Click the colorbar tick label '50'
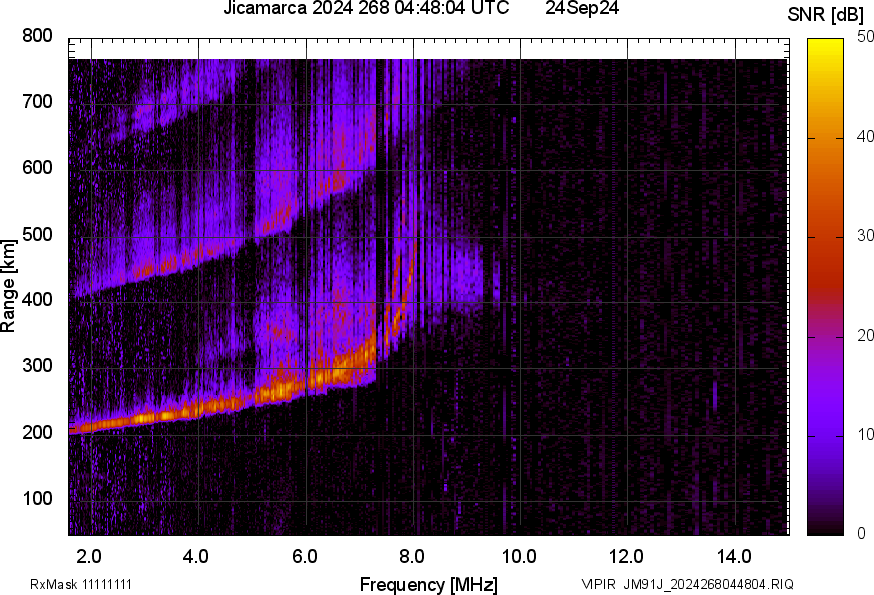874x595 pixels. (x=865, y=37)
